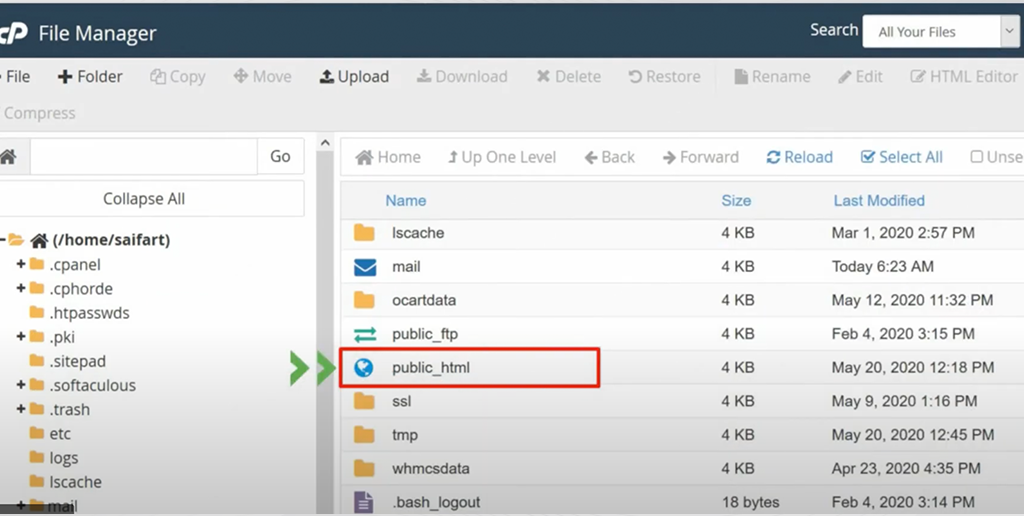Select the public_html row name
The height and width of the screenshot is (516, 1024).
431,368
